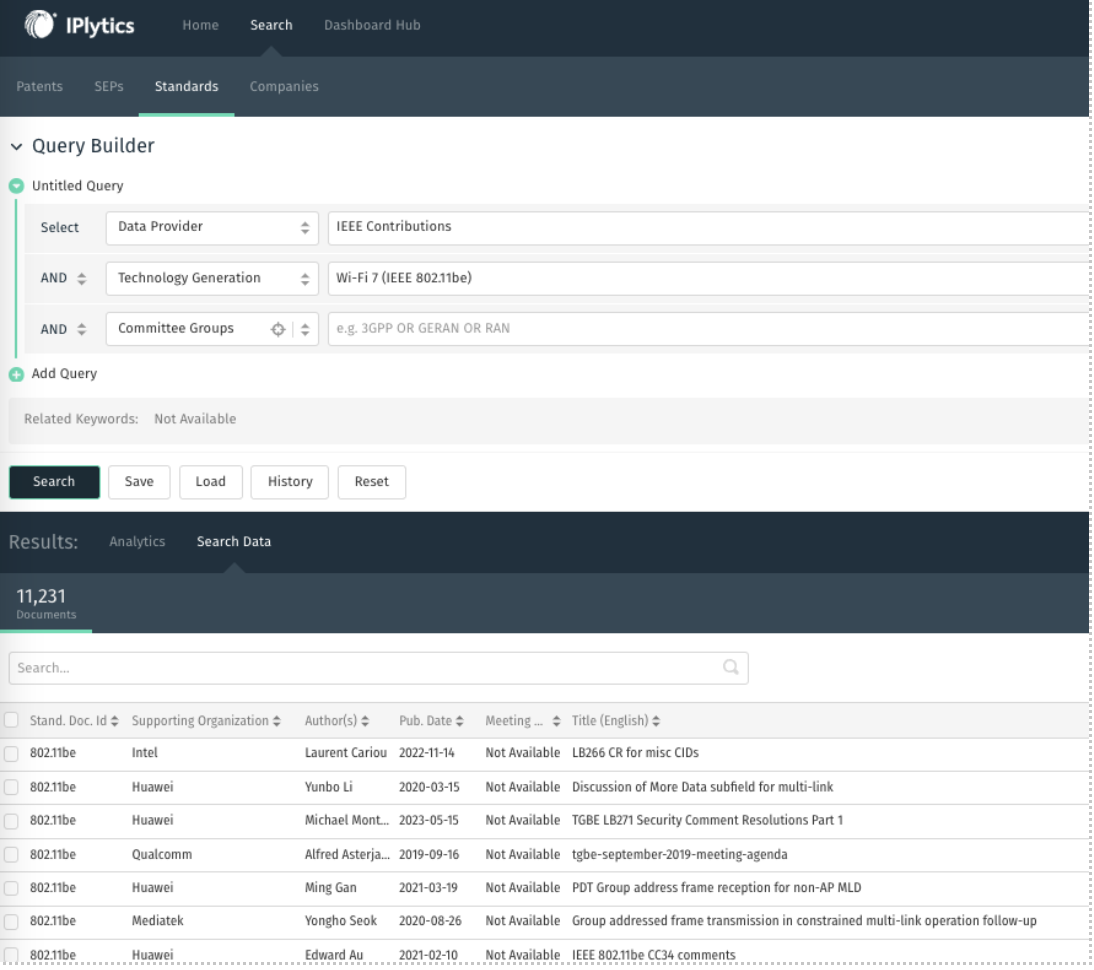Viewport: 1094px width, 970px height.
Task: Click the dark Search button
Action: point(54,482)
